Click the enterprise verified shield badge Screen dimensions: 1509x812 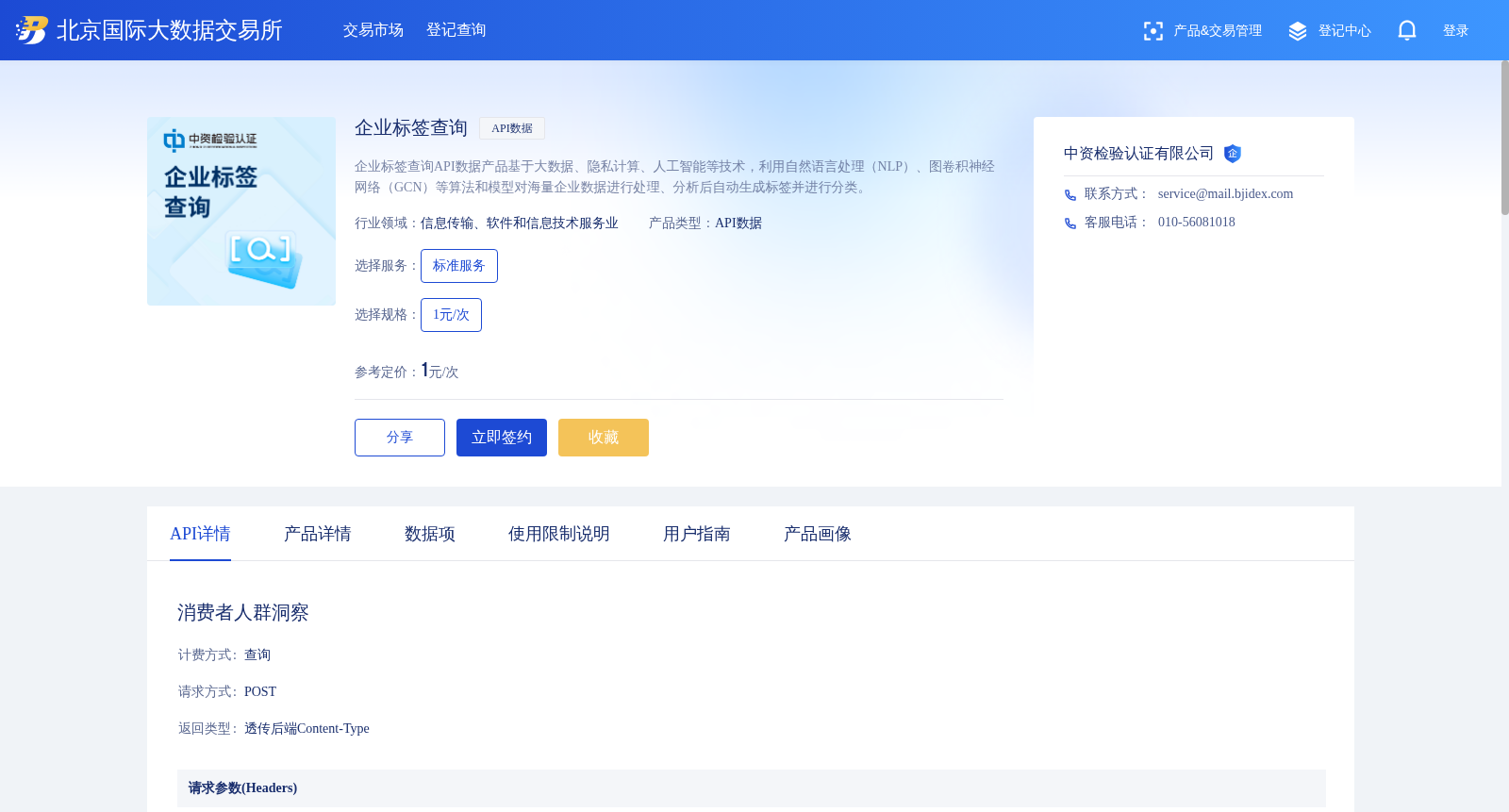pyautogui.click(x=1232, y=154)
